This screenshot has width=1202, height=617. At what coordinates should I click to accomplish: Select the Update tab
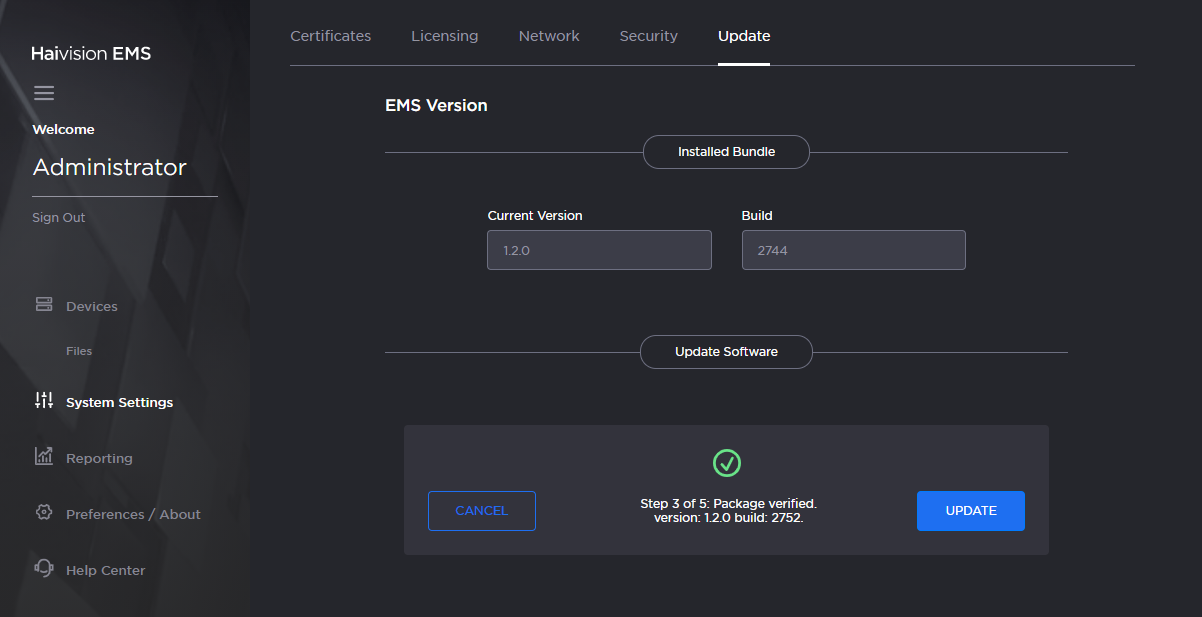coord(743,35)
